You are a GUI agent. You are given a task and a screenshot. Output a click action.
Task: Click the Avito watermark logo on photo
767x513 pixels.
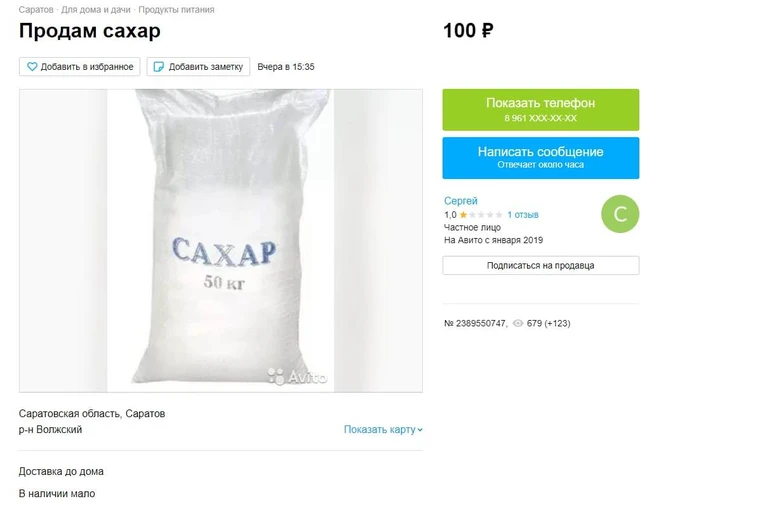pos(297,377)
